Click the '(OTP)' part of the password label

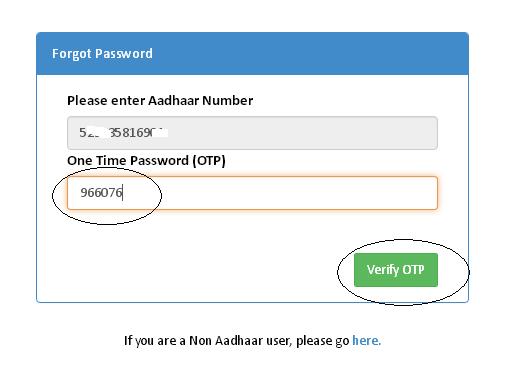[209, 161]
